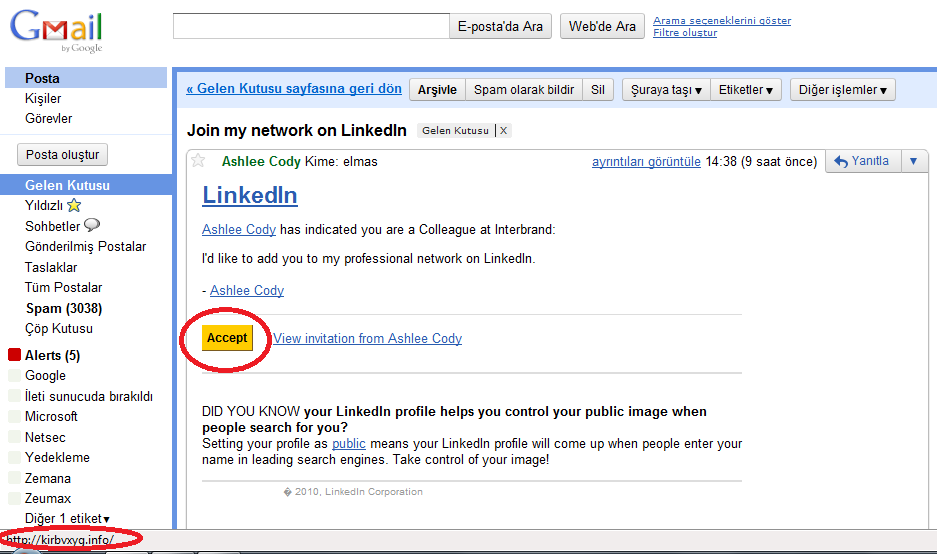The width and height of the screenshot is (937, 554).
Task: Click the E-posta'da Ara button
Action: (x=500, y=26)
